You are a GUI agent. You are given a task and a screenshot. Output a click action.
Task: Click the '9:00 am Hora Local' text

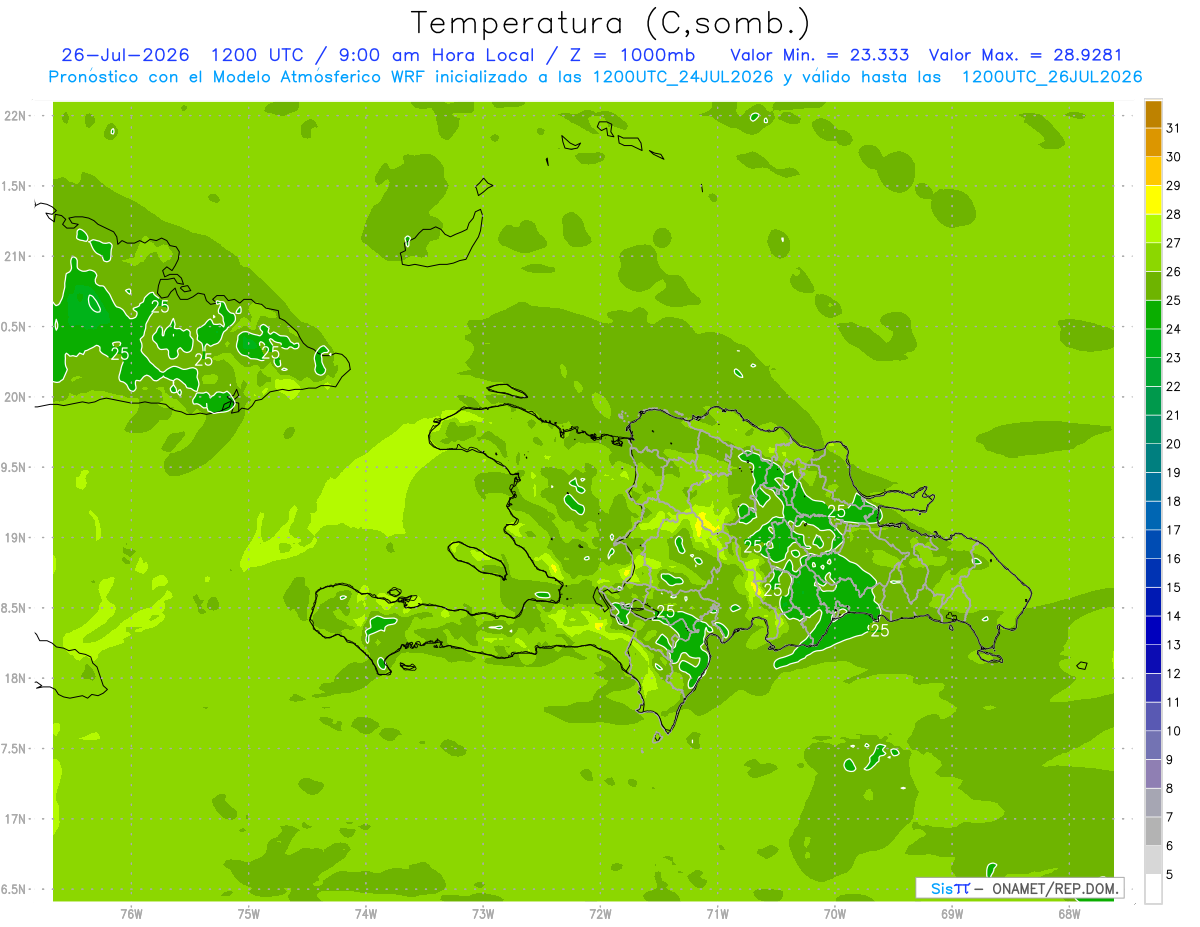pyautogui.click(x=439, y=55)
